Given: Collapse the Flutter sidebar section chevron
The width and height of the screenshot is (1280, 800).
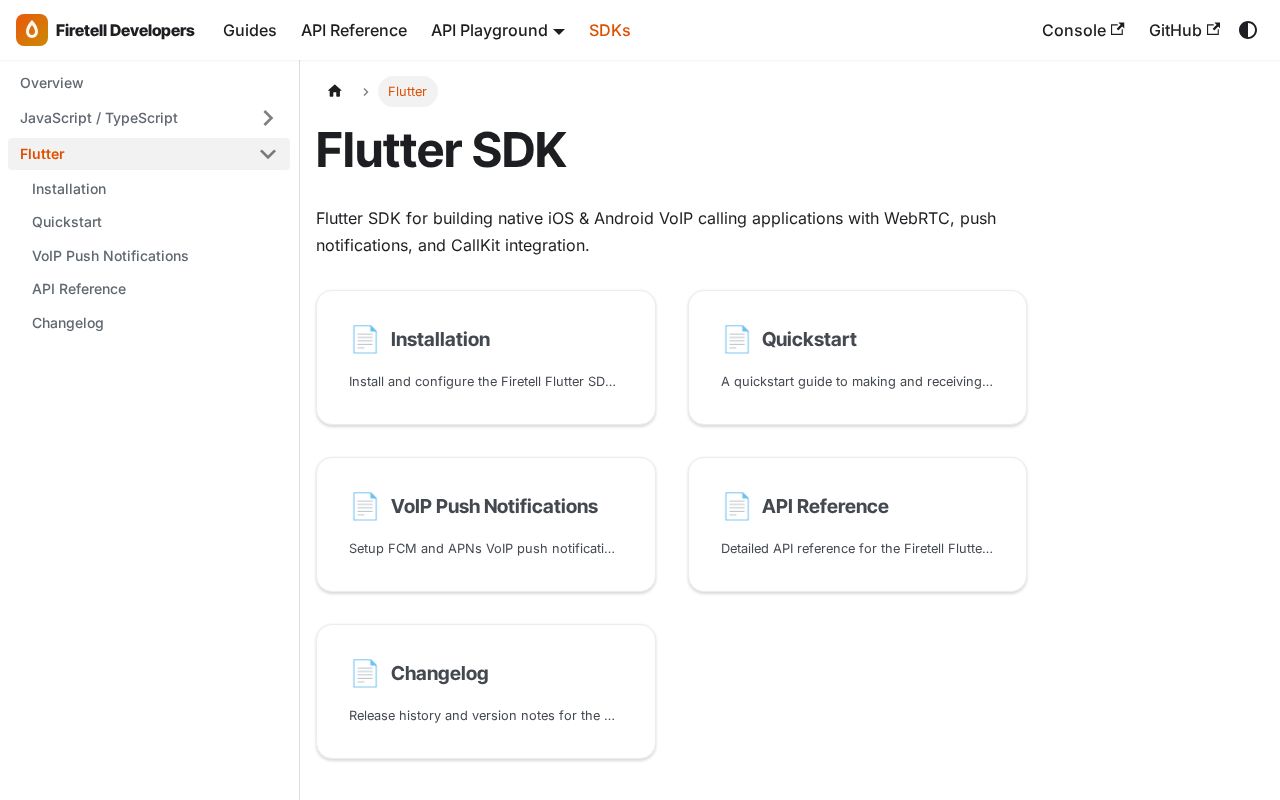Looking at the screenshot, I should pos(268,154).
